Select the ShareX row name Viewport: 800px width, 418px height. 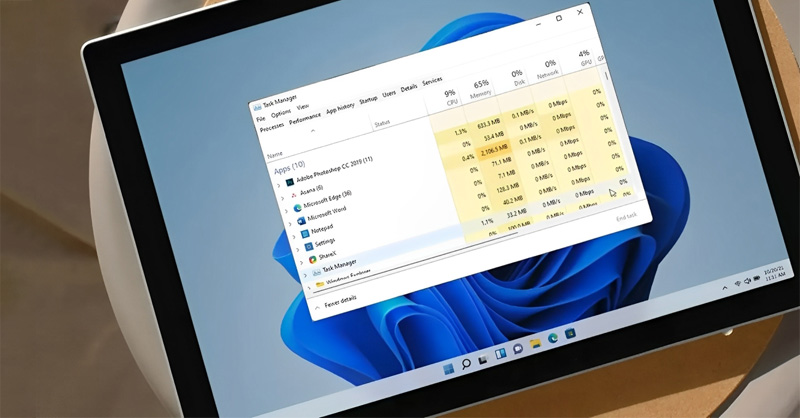(x=327, y=255)
